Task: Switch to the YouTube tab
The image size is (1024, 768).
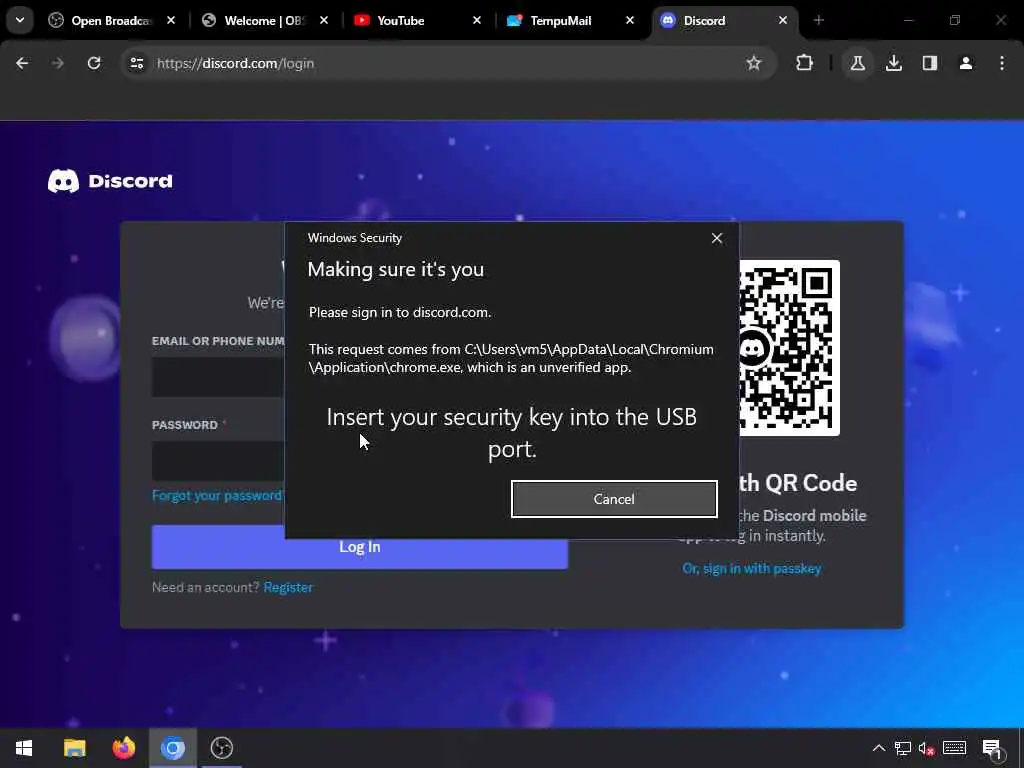Action: click(x=417, y=20)
